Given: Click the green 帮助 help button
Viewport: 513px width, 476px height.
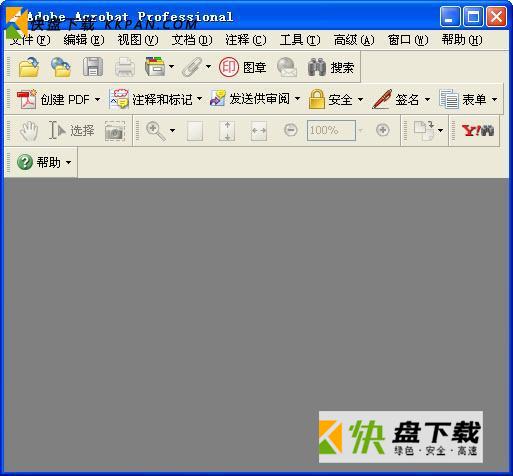Looking at the screenshot, I should [x=39, y=162].
